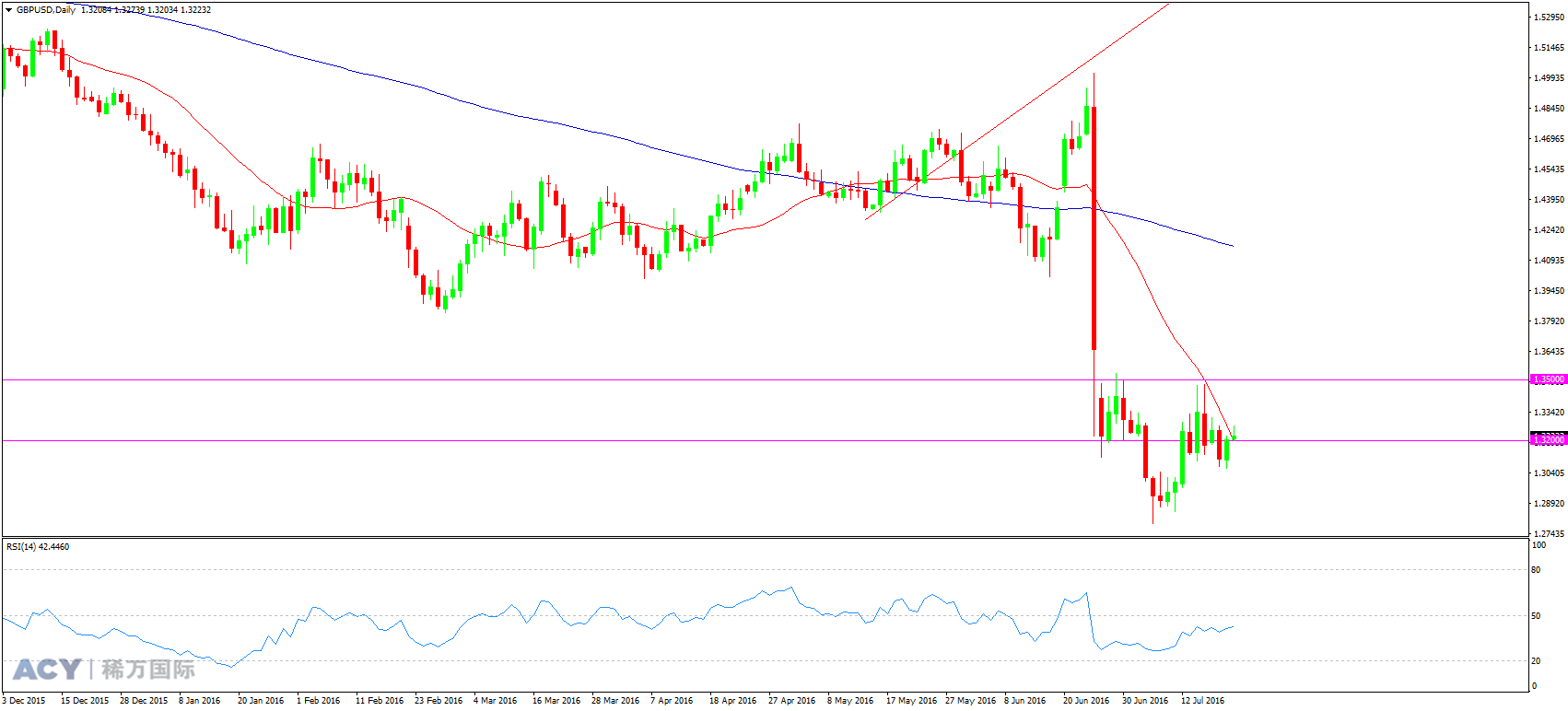The width and height of the screenshot is (1568, 711).
Task: Click the 1.49935 price on the axis
Action: click(1549, 77)
